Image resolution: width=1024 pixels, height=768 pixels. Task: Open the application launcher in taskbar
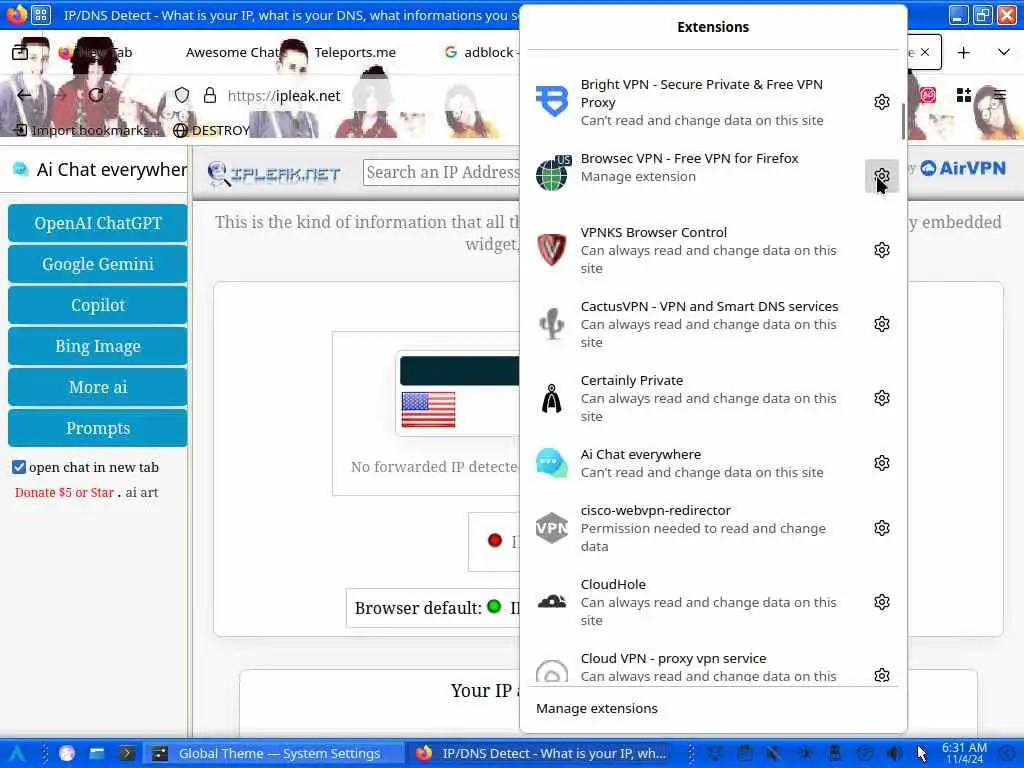coord(16,754)
